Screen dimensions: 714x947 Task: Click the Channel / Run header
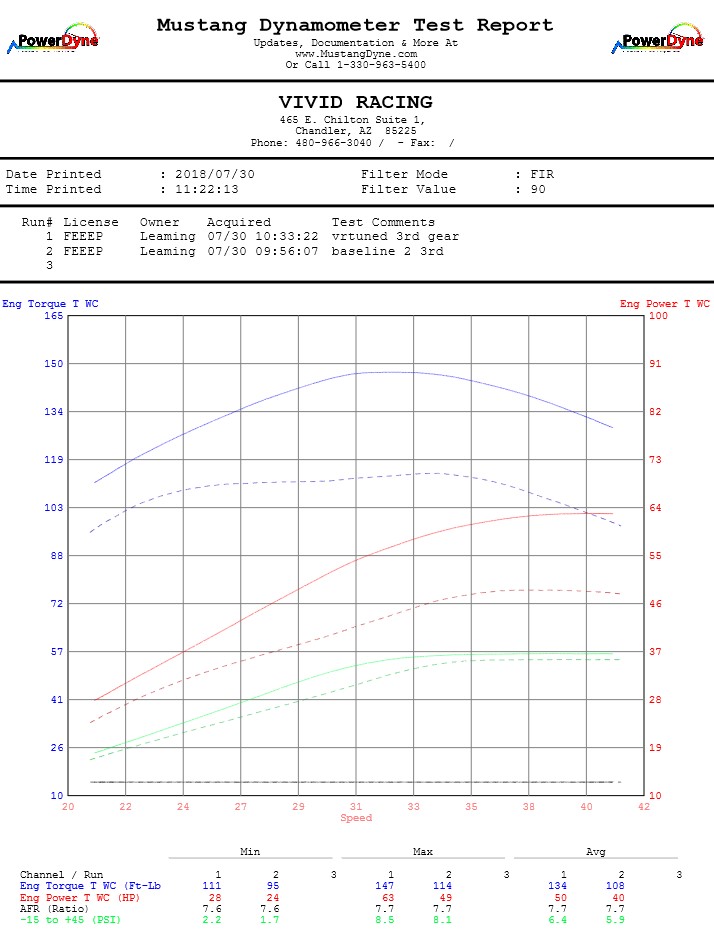[x=62, y=875]
